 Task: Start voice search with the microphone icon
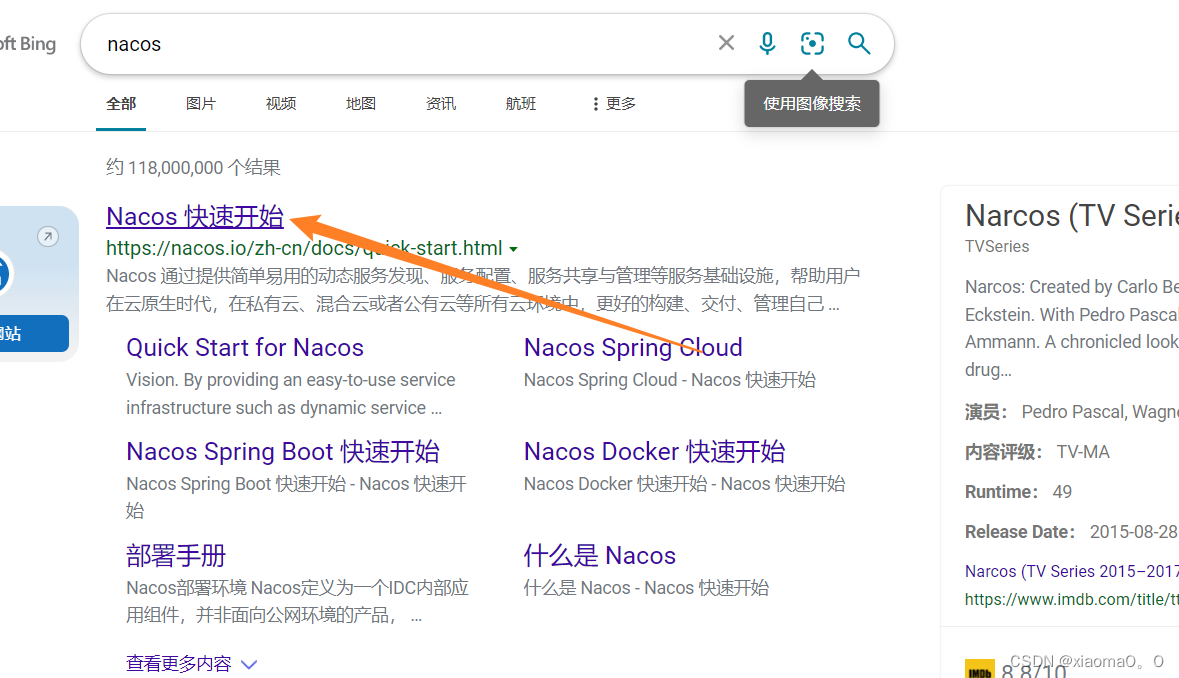(767, 44)
